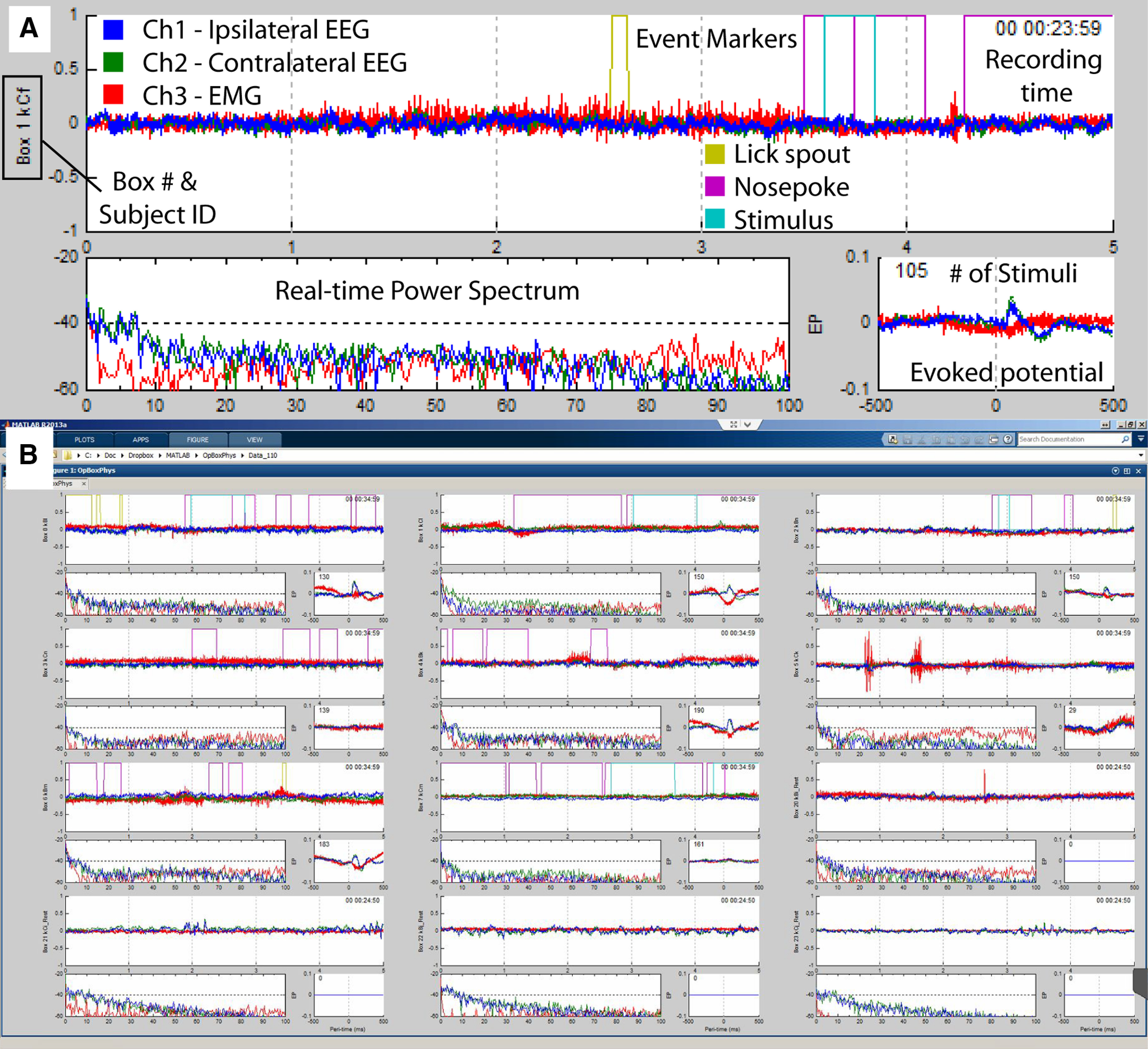Open the quick access toolbar options dropdown
This screenshot has width=1148, height=1049.
click(1140, 439)
